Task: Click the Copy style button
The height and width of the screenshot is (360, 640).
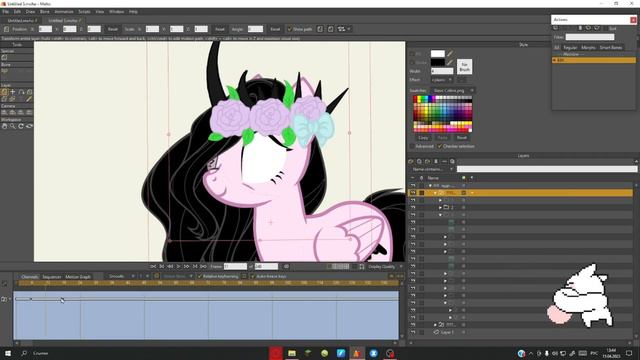Action: tap(423, 138)
